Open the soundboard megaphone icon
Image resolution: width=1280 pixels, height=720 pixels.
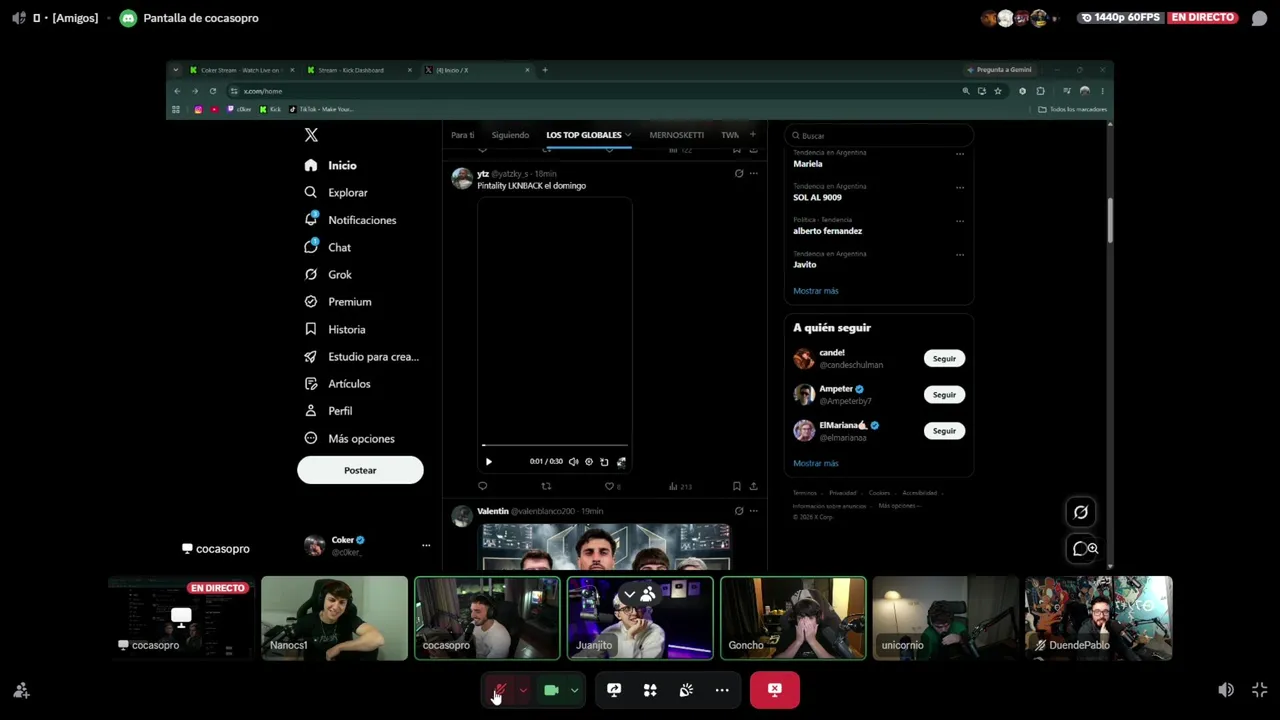(x=686, y=690)
